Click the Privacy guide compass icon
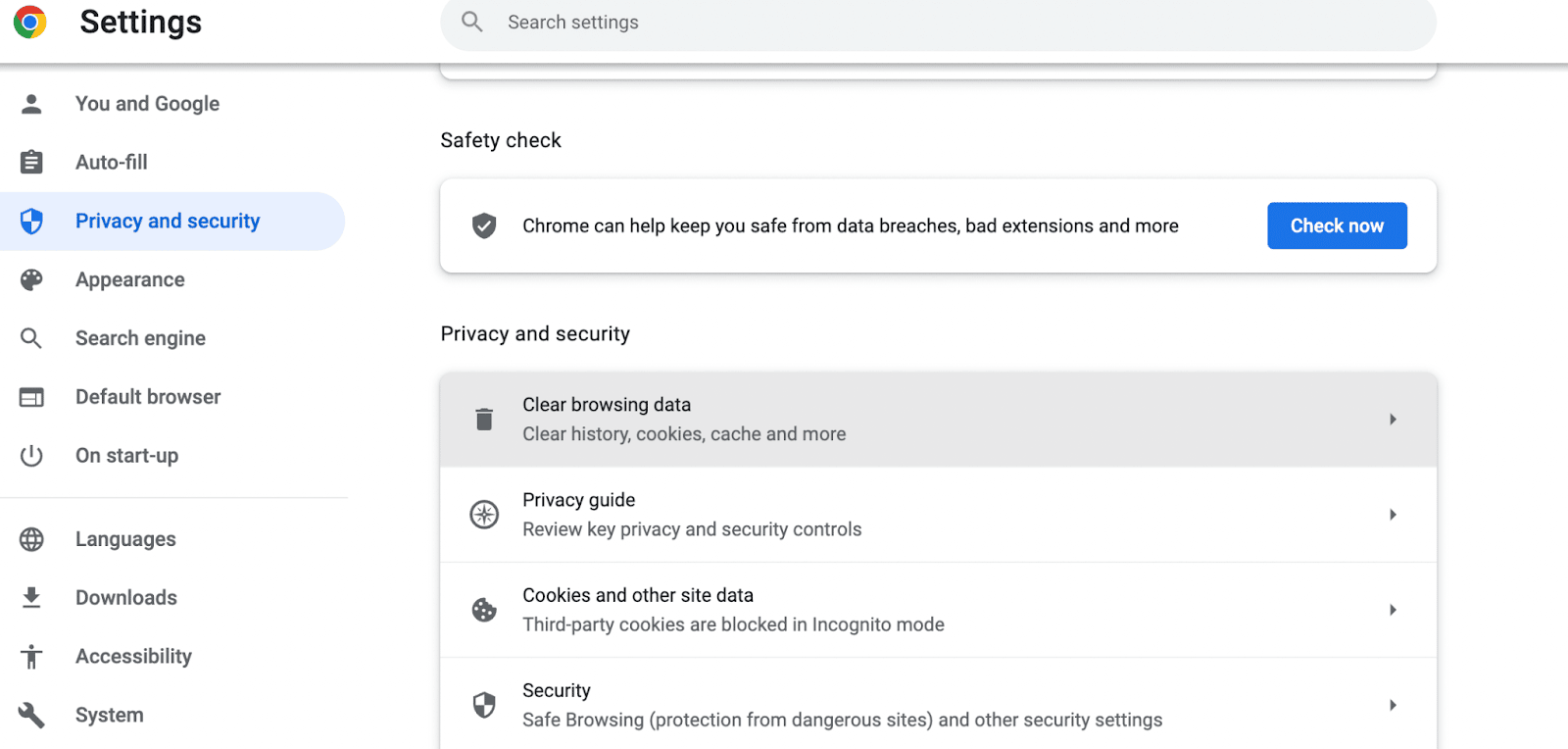The image size is (1568, 749). point(483,514)
